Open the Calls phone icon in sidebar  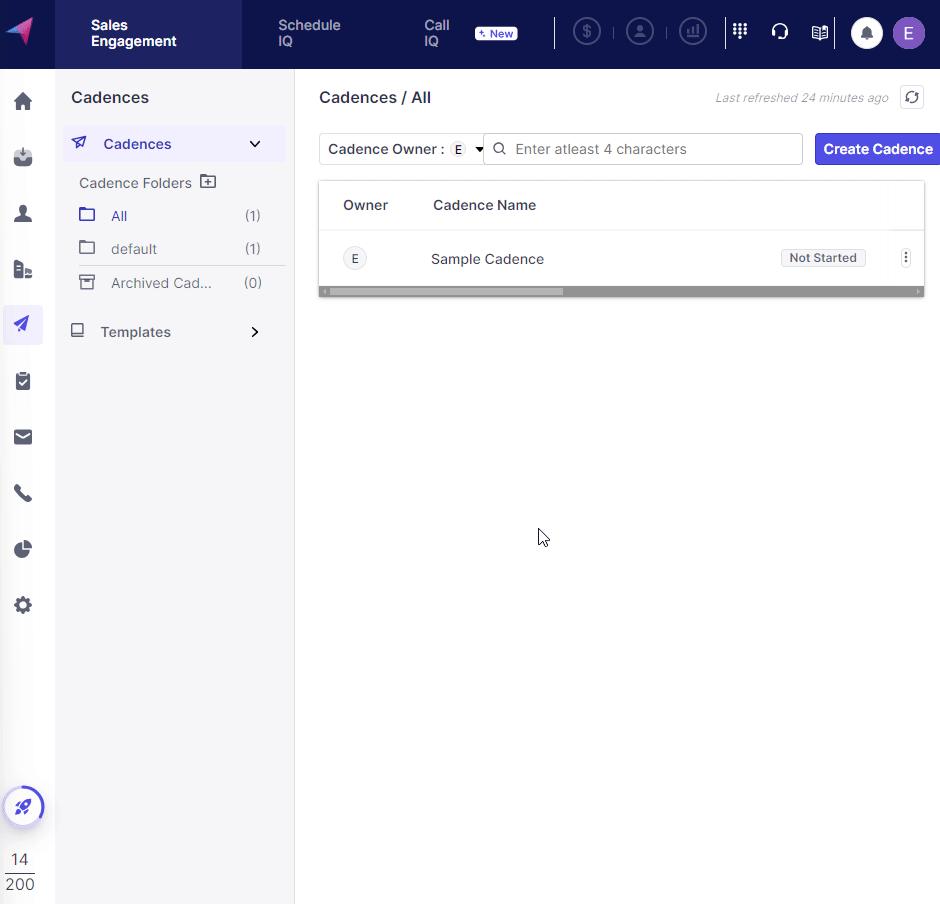[23, 493]
